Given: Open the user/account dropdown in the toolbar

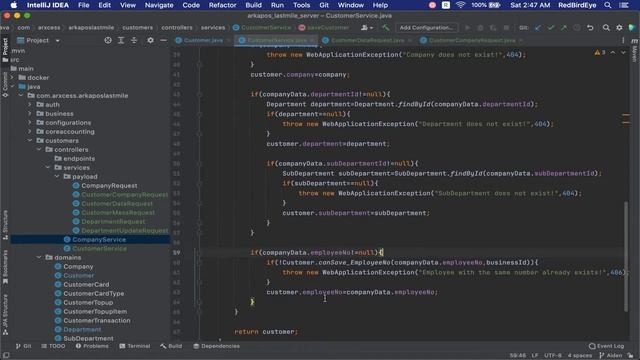Looking at the screenshot, I should (367, 28).
